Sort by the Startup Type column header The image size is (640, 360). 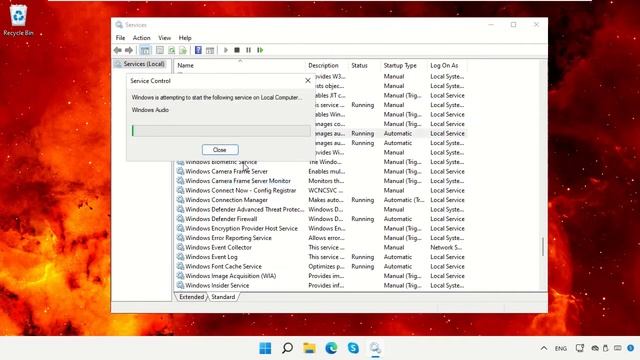tap(404, 65)
